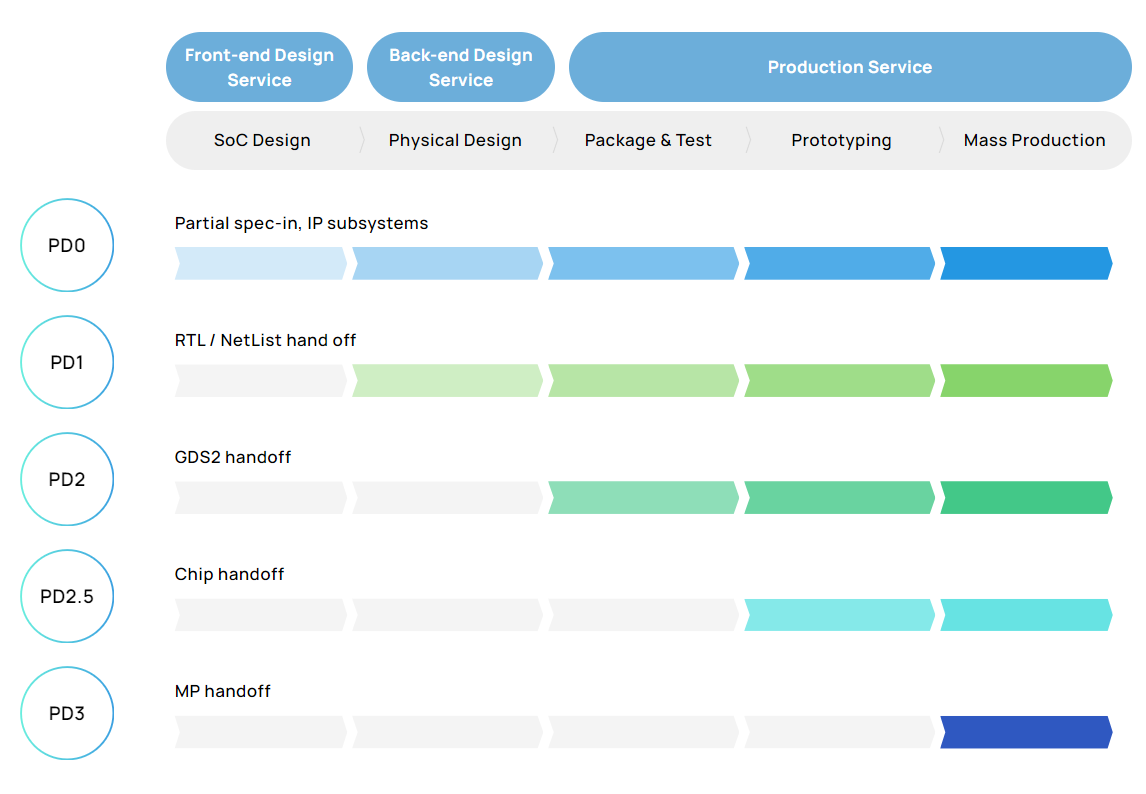The height and width of the screenshot is (794, 1146).
Task: Click the first cyan PD2.5 arrow segment
Action: [x=840, y=615]
